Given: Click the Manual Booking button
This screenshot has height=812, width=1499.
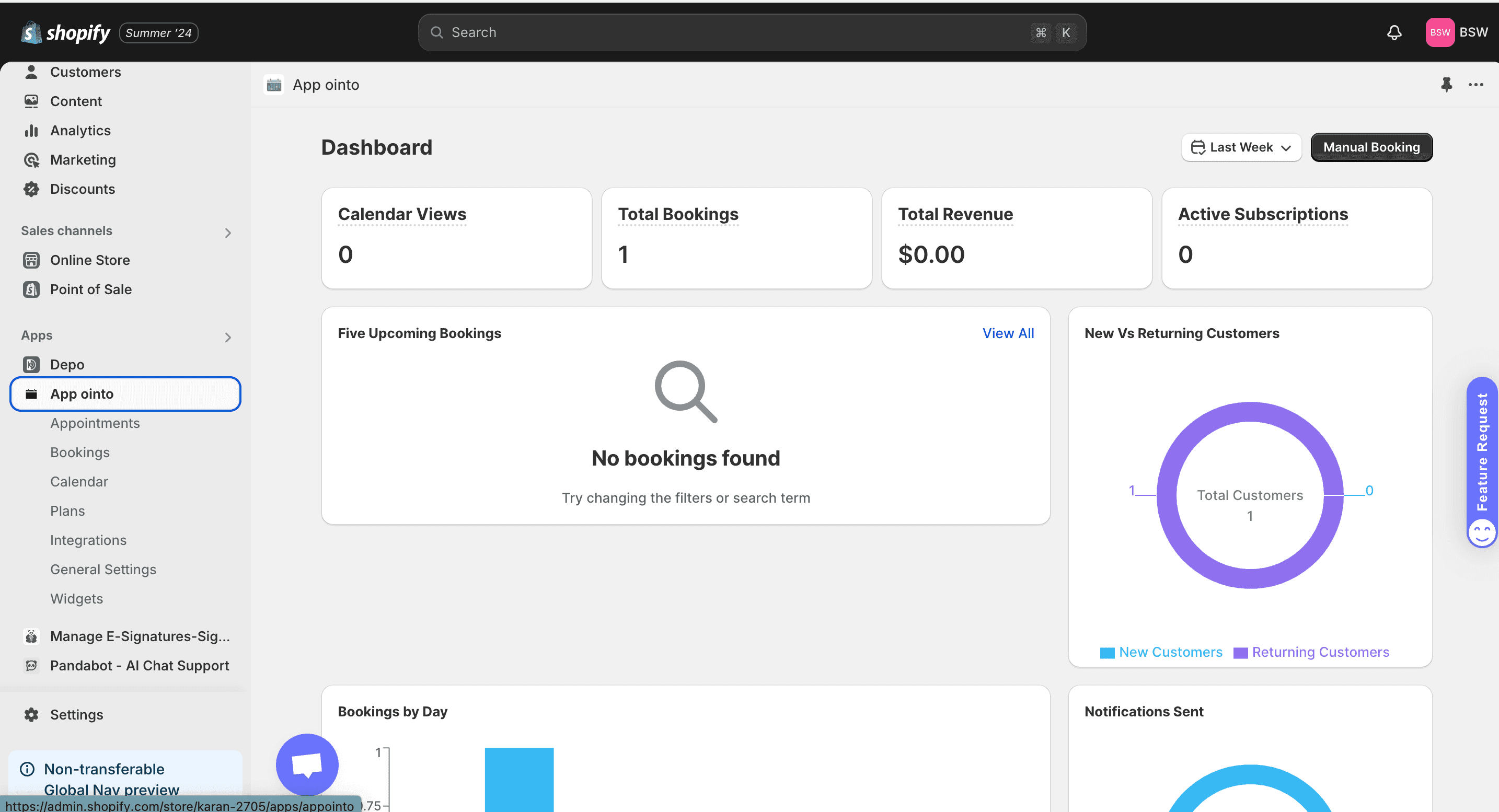Looking at the screenshot, I should (1371, 147).
